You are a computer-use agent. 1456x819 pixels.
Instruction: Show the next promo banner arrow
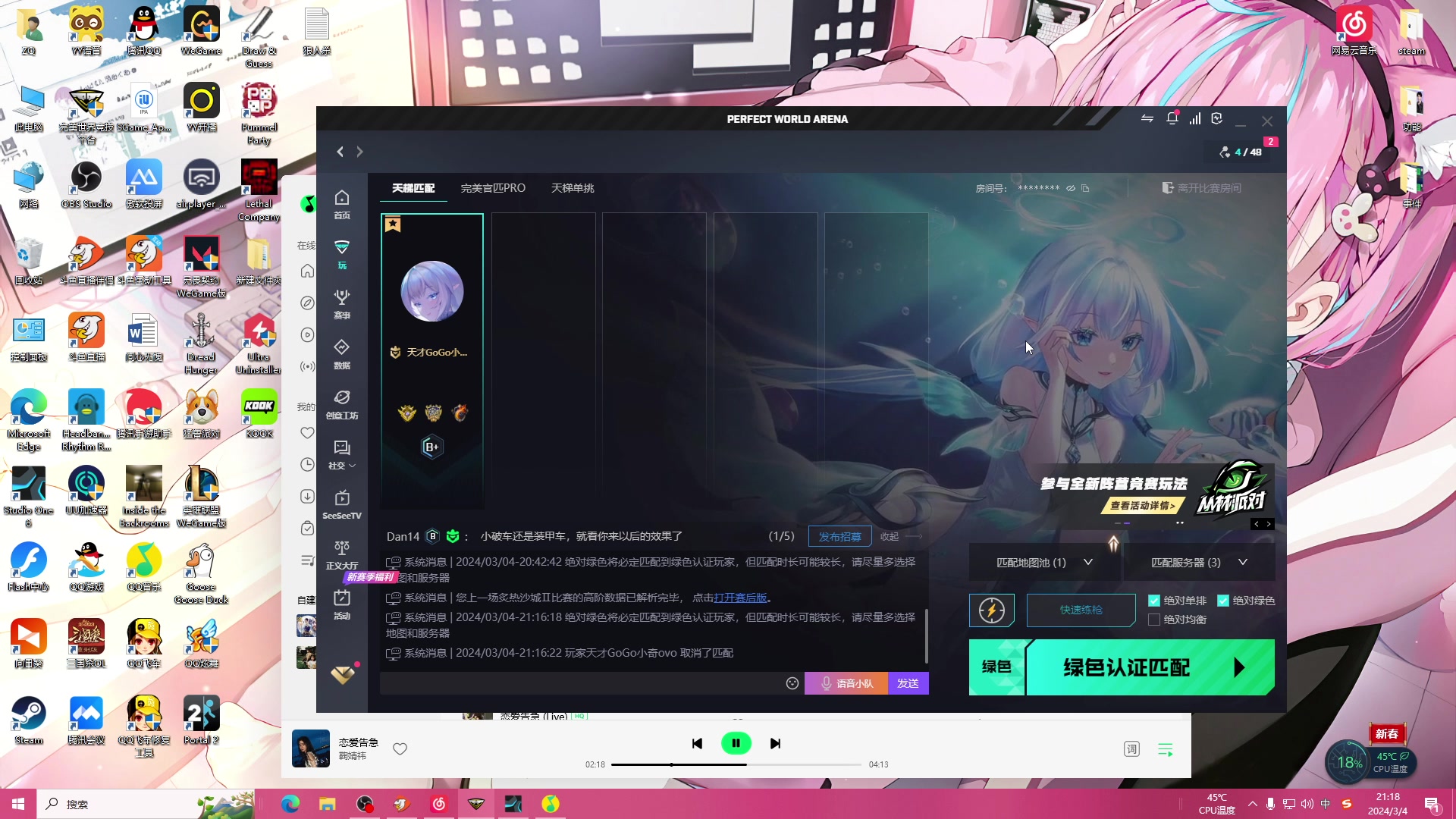click(x=1269, y=524)
